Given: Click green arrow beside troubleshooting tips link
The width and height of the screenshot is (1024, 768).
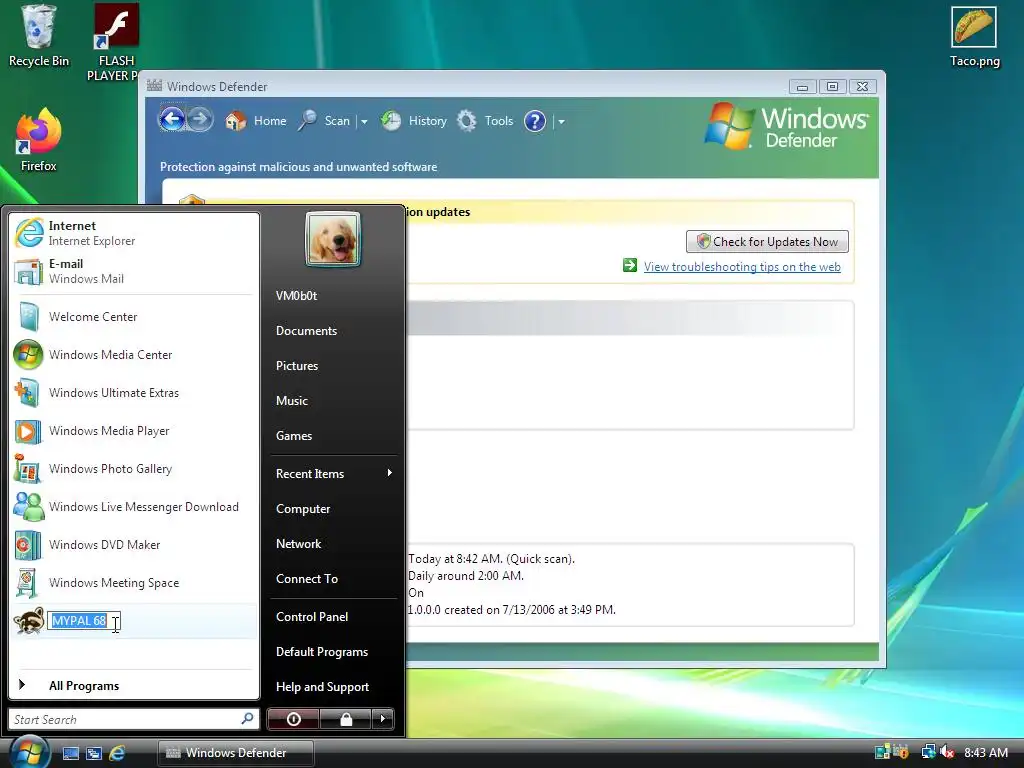Looking at the screenshot, I should click(x=630, y=265).
